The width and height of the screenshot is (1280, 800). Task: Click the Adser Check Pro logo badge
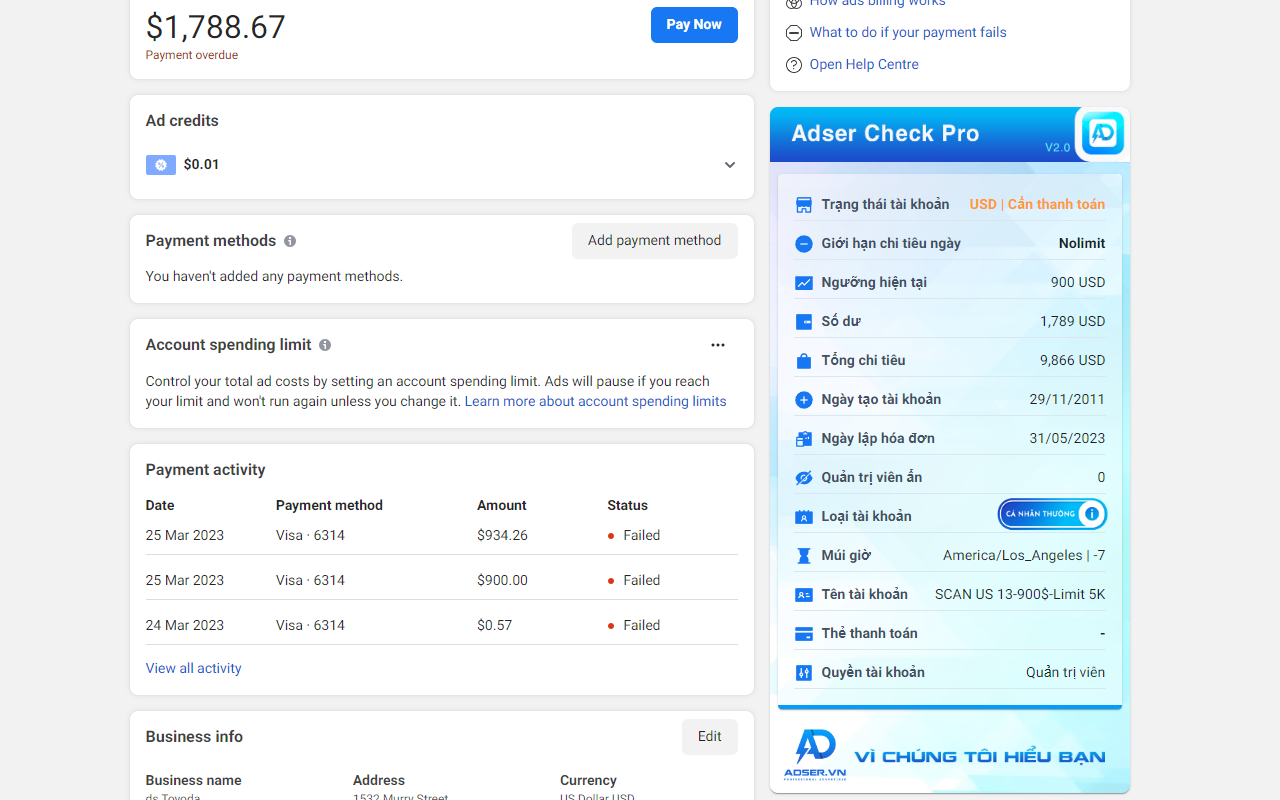[1101, 133]
